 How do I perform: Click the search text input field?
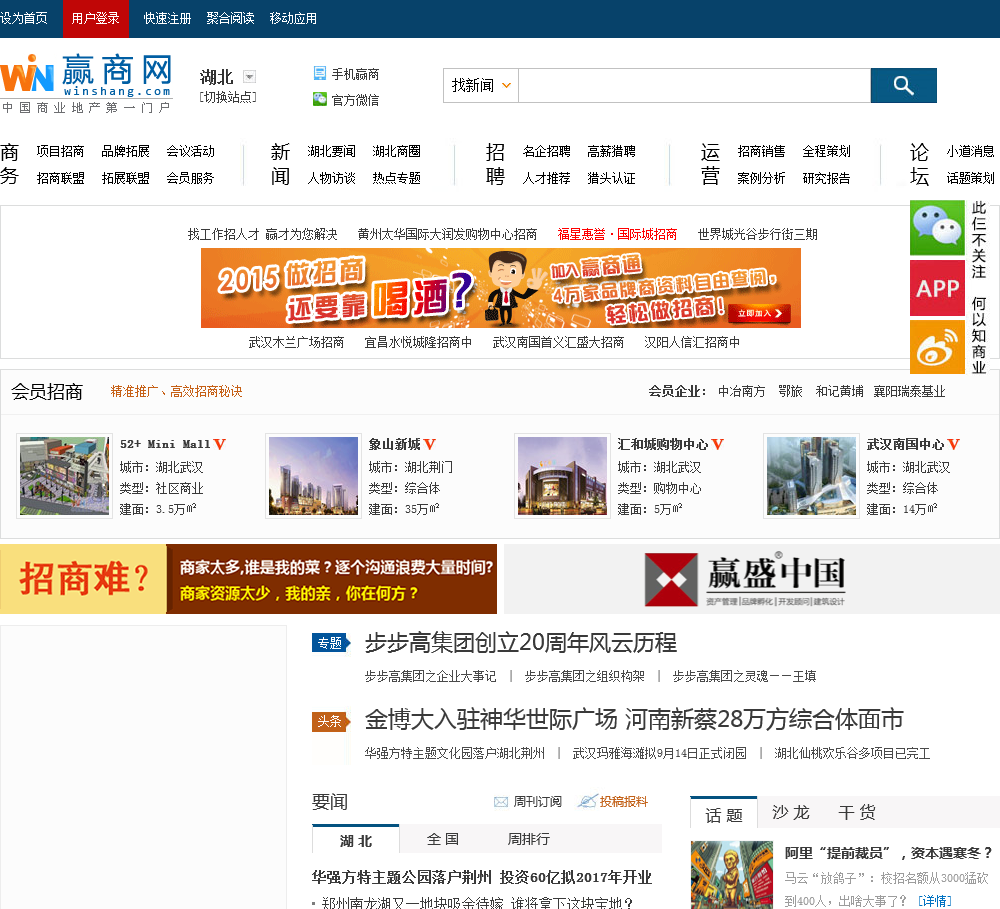(x=695, y=85)
